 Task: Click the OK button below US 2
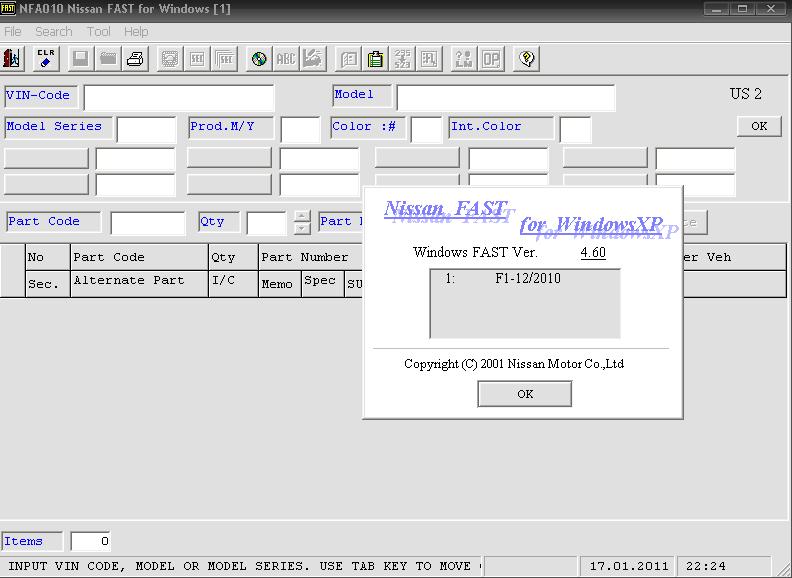[x=759, y=126]
